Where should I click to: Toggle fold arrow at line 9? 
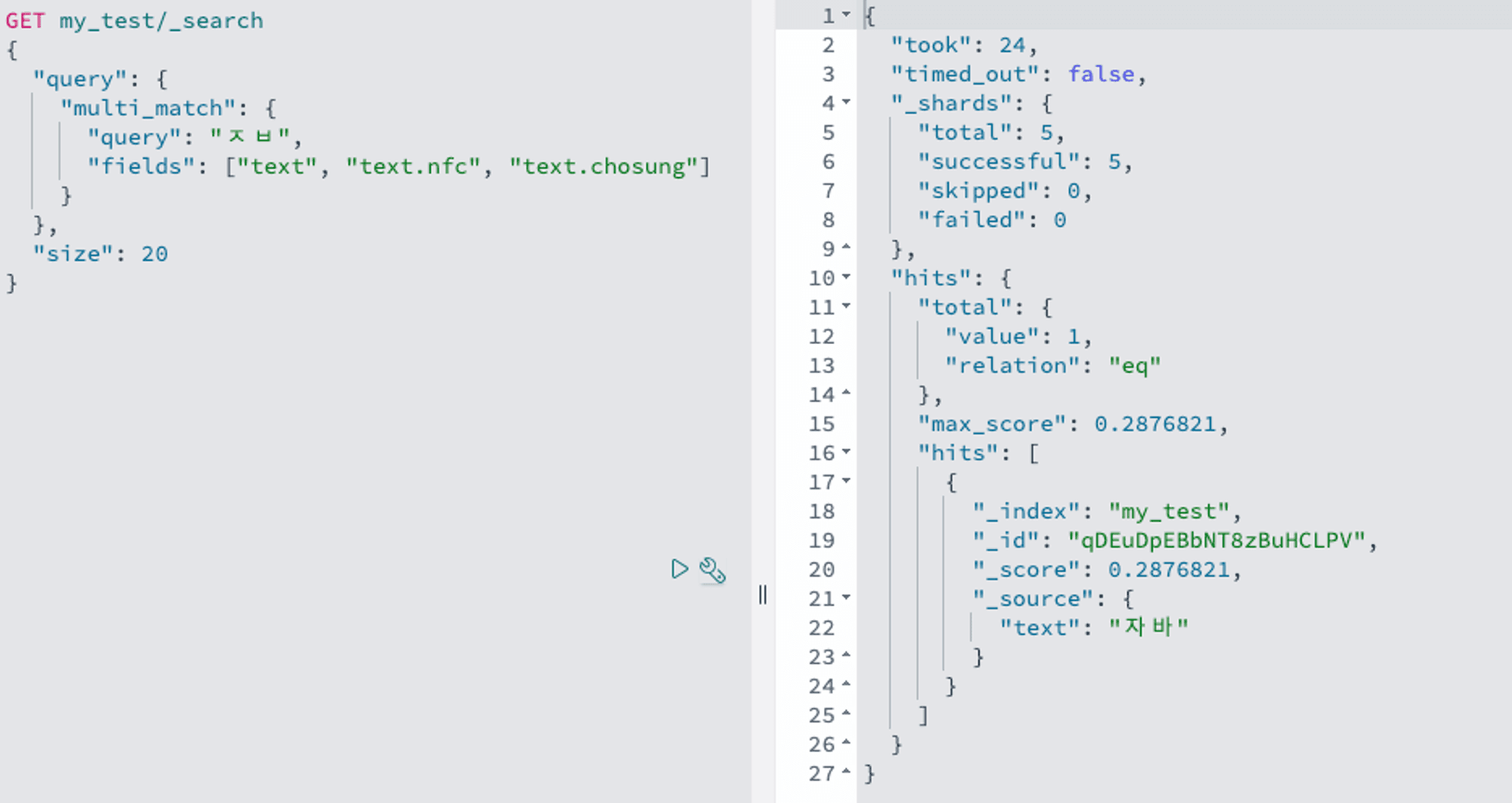coord(847,247)
